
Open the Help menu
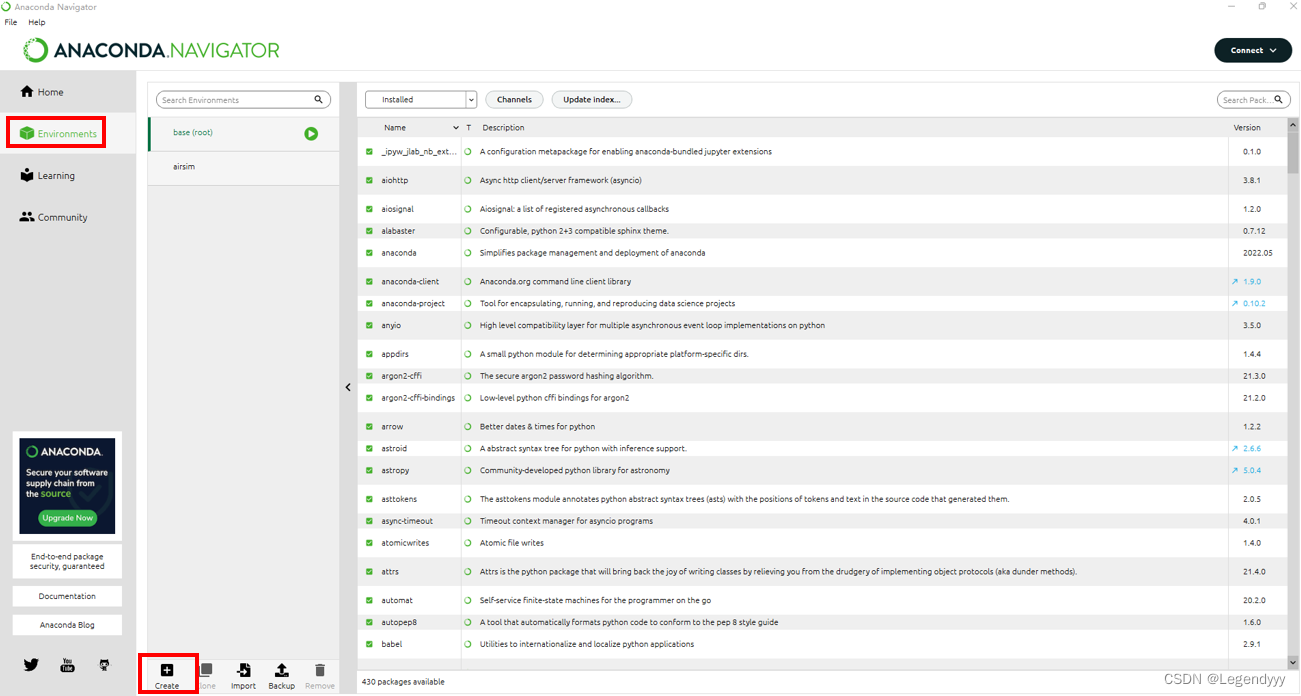[37, 22]
